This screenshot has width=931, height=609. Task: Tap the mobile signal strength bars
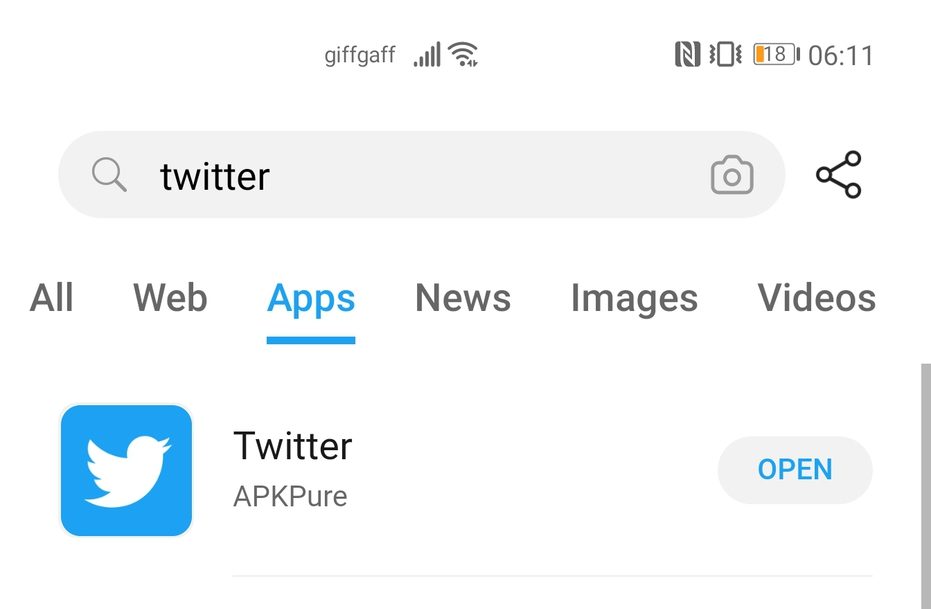(427, 54)
